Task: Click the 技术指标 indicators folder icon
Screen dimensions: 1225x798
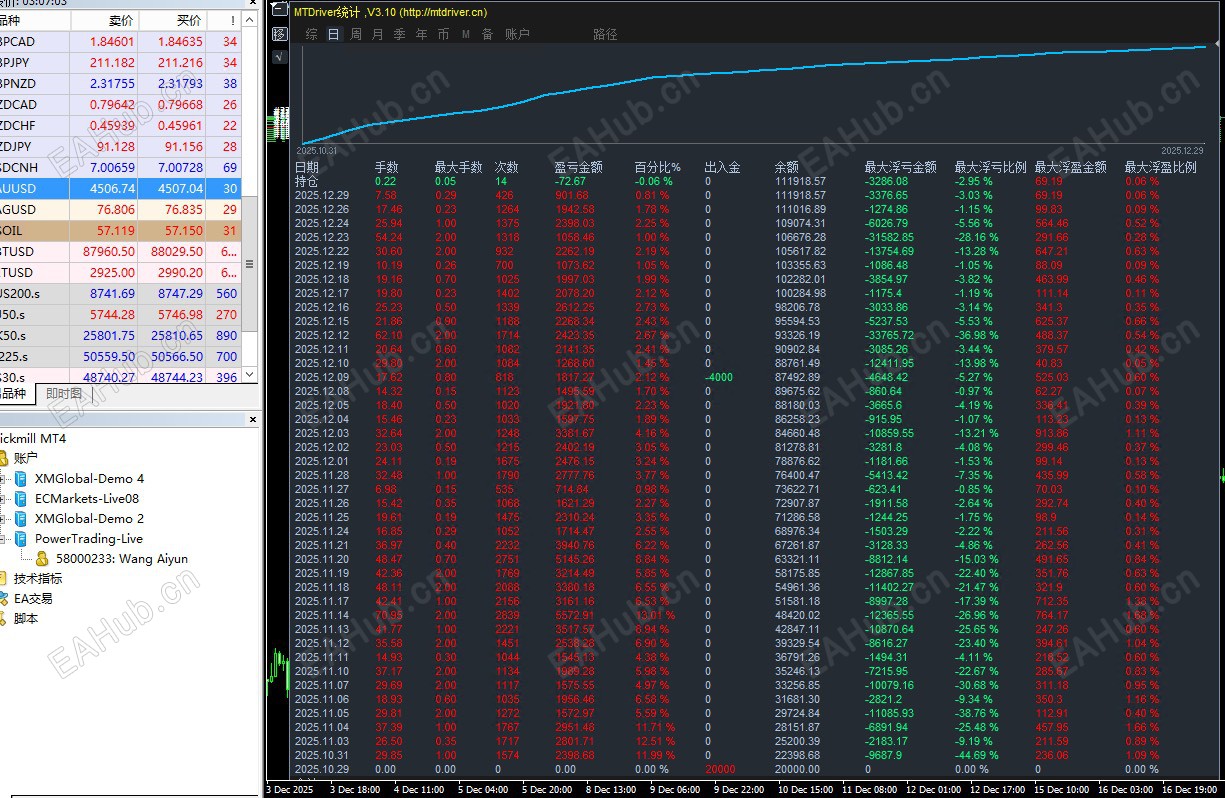Action: [x=3, y=578]
